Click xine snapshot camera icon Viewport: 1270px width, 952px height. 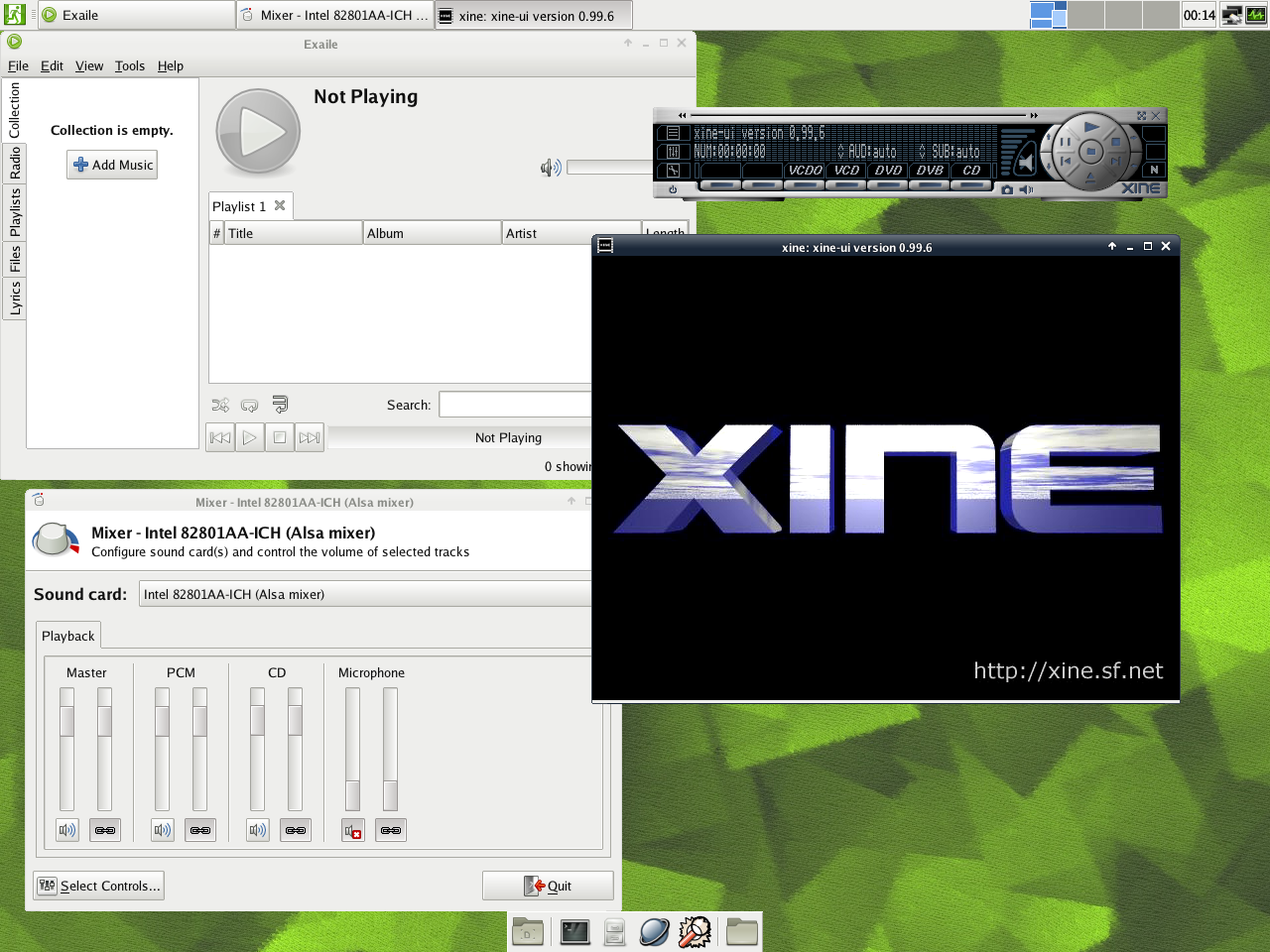pos(1007,189)
